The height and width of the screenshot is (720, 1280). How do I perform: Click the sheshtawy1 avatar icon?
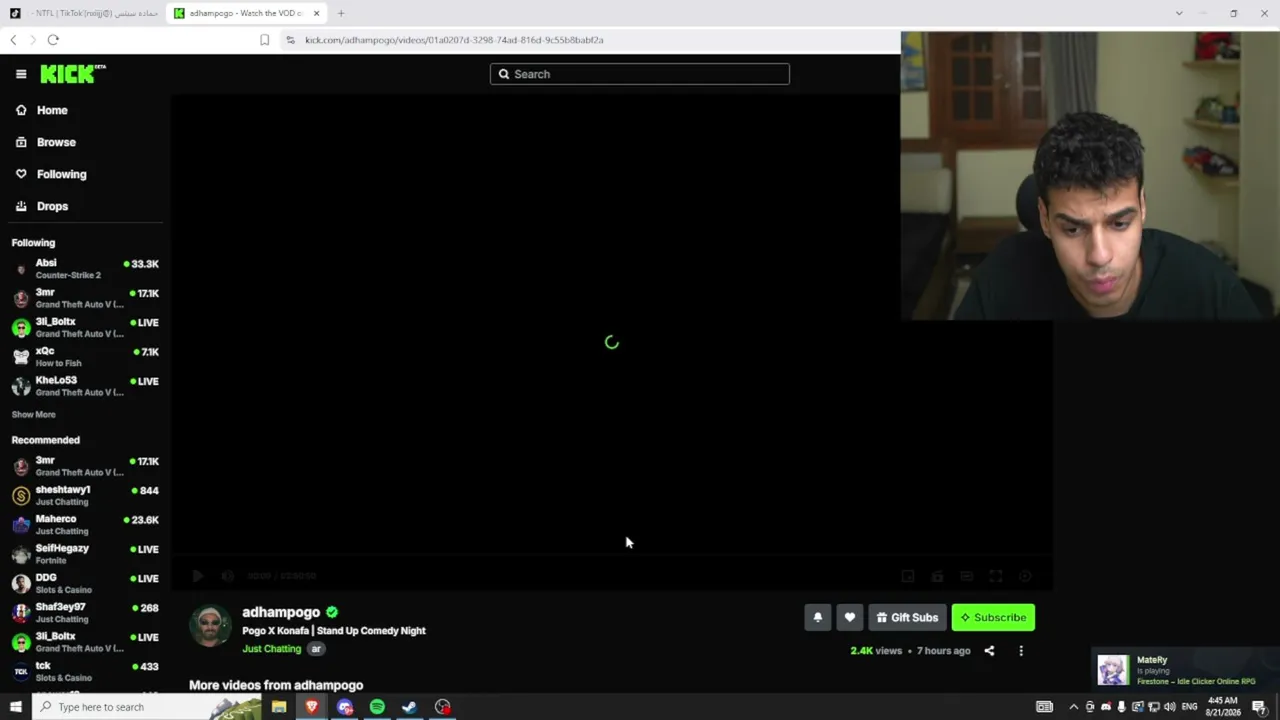tap(21, 495)
